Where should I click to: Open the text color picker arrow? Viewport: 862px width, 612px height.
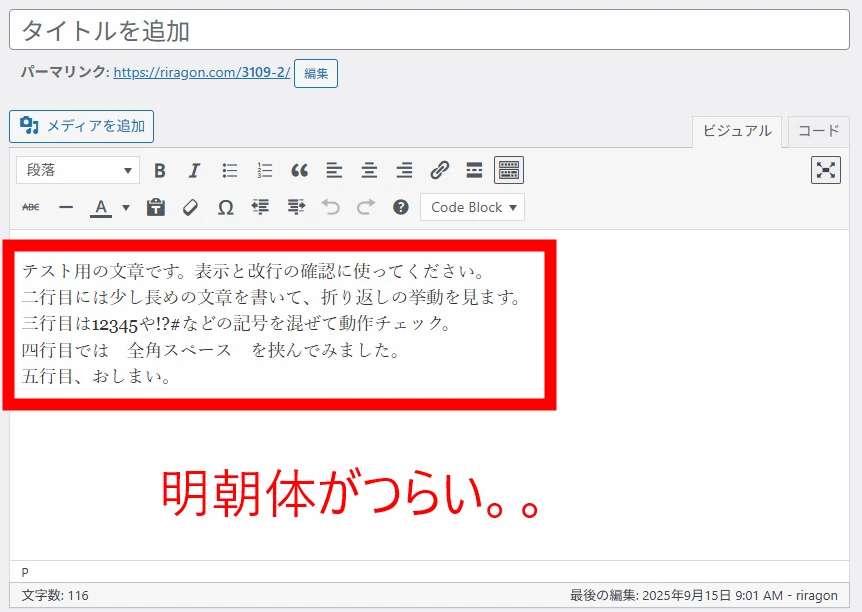126,207
